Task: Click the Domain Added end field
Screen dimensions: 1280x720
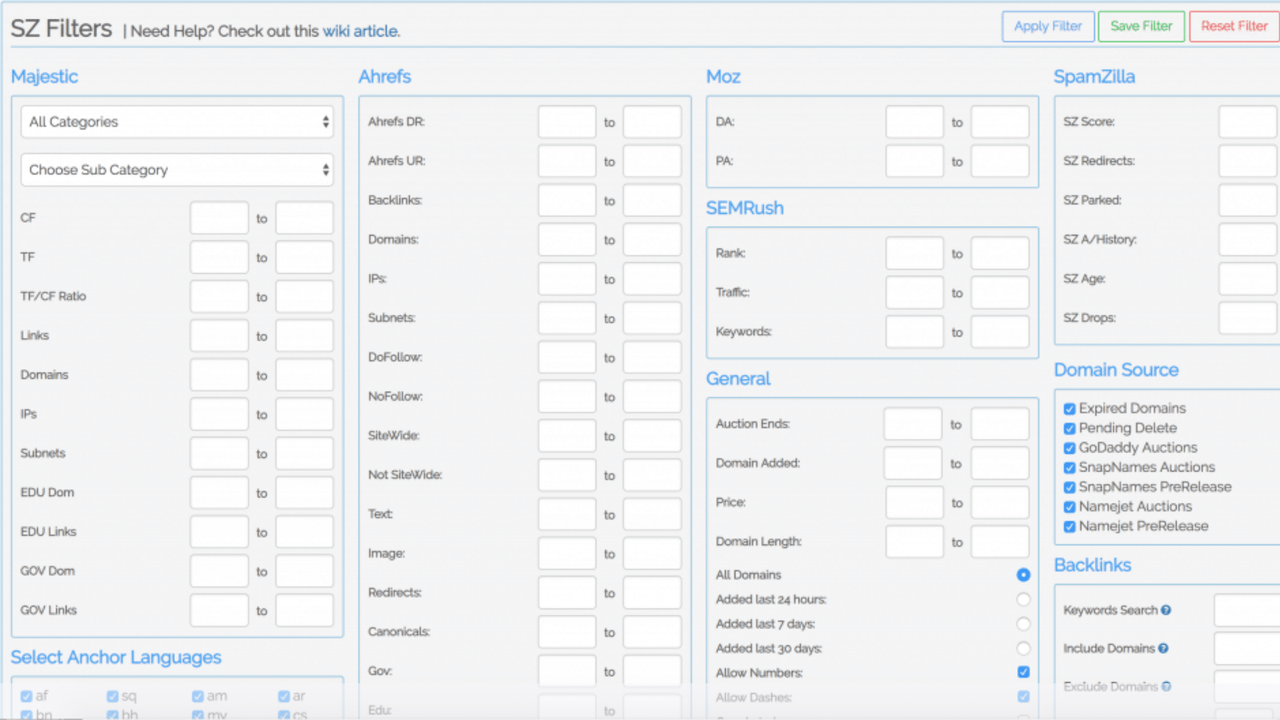Action: click(1000, 463)
